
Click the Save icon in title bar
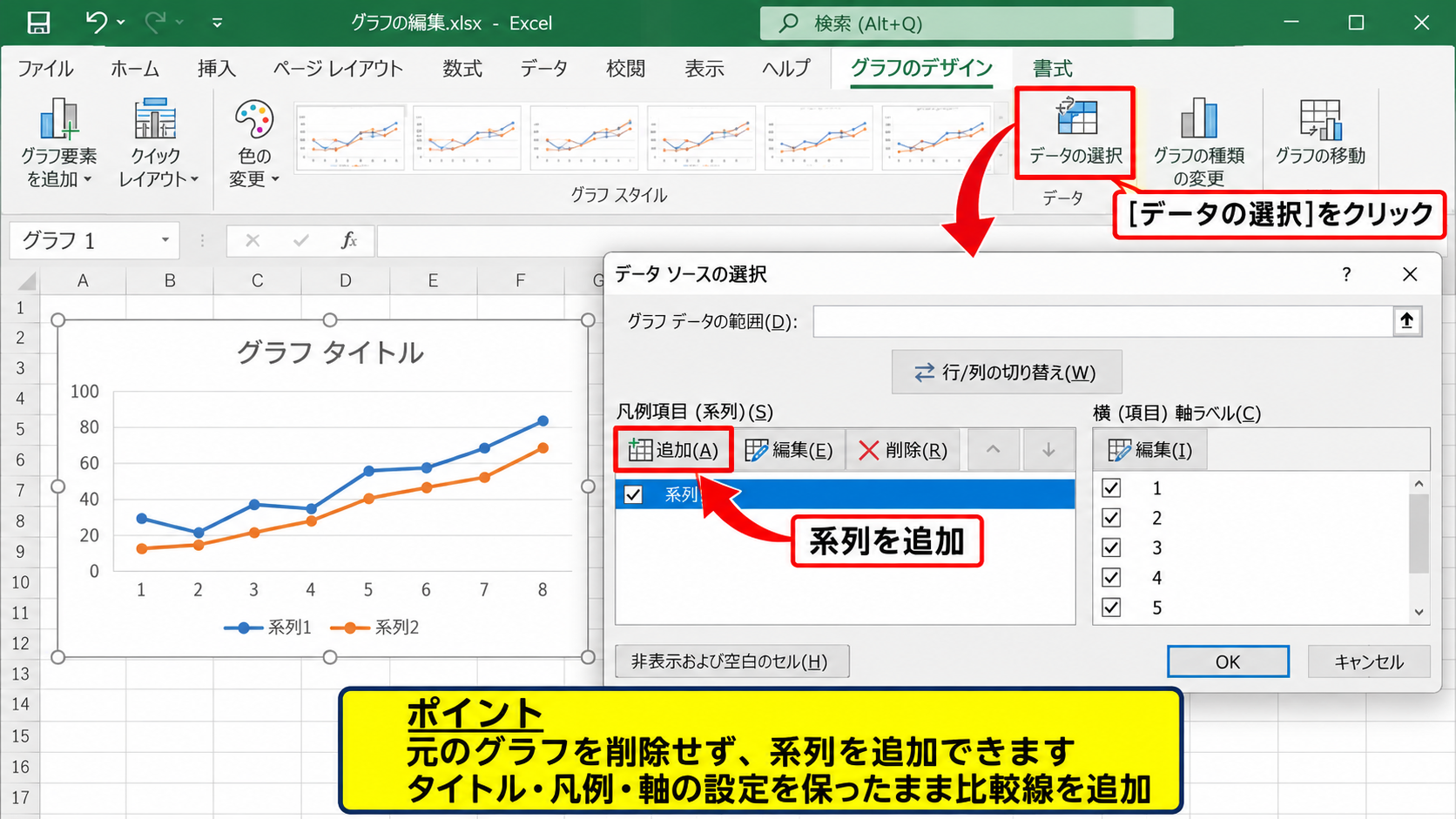[x=38, y=23]
